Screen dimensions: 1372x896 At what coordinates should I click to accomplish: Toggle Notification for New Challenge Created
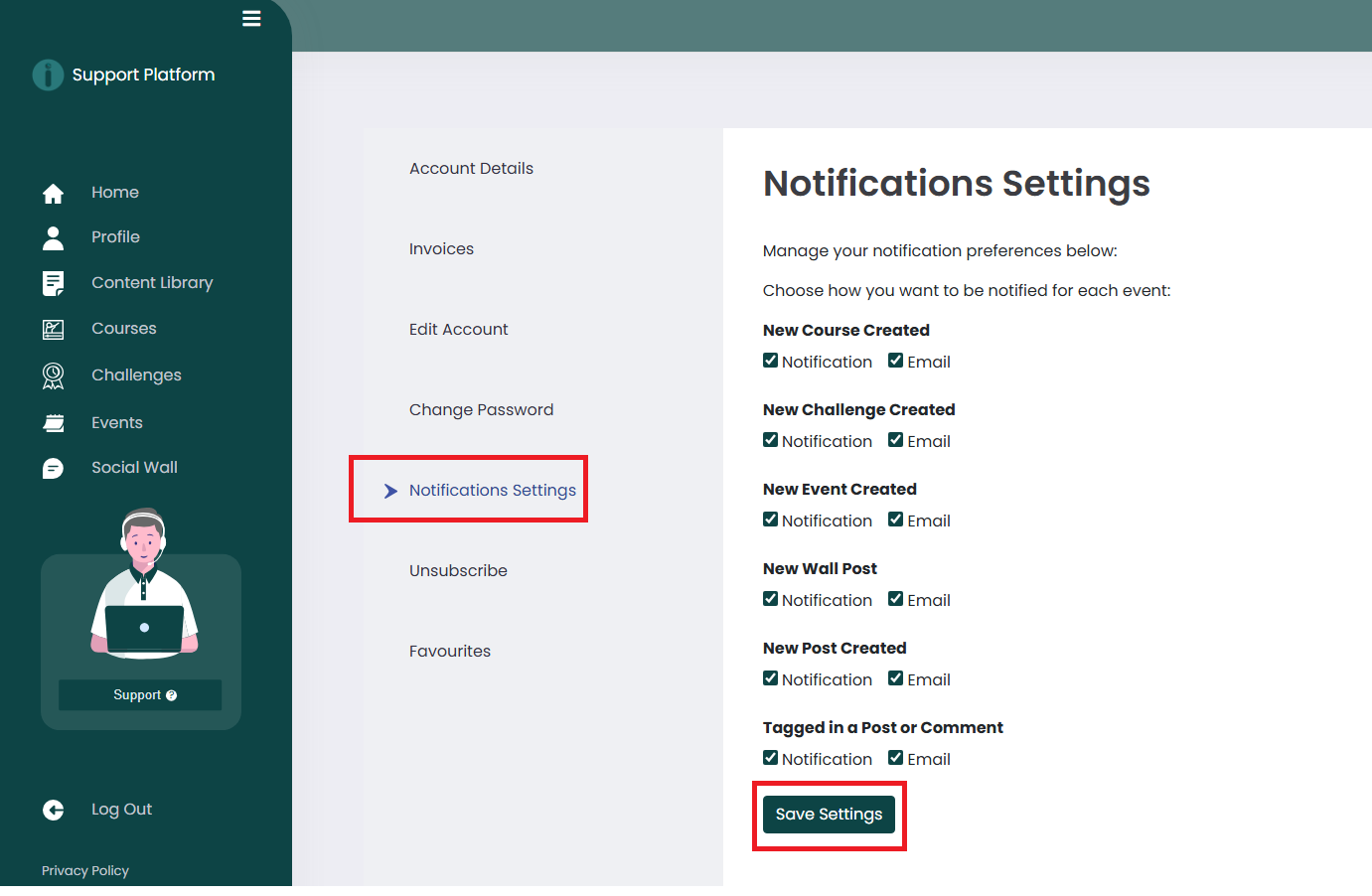point(770,440)
